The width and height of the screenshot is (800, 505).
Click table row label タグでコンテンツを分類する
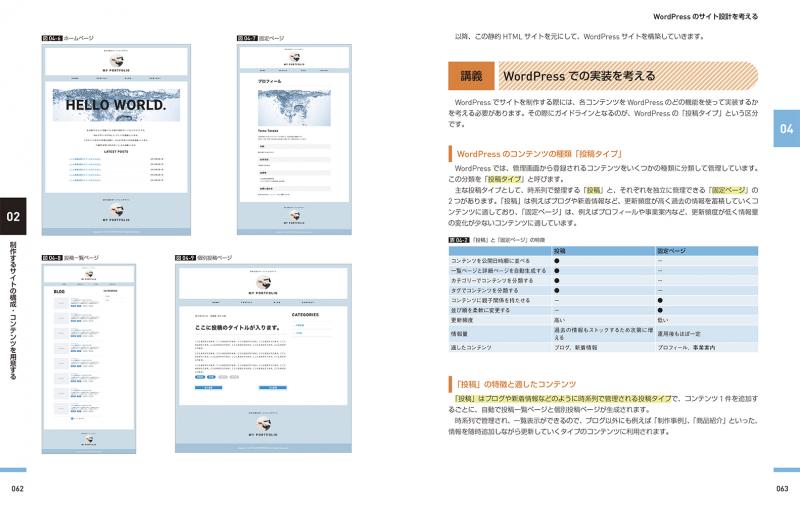(484, 290)
